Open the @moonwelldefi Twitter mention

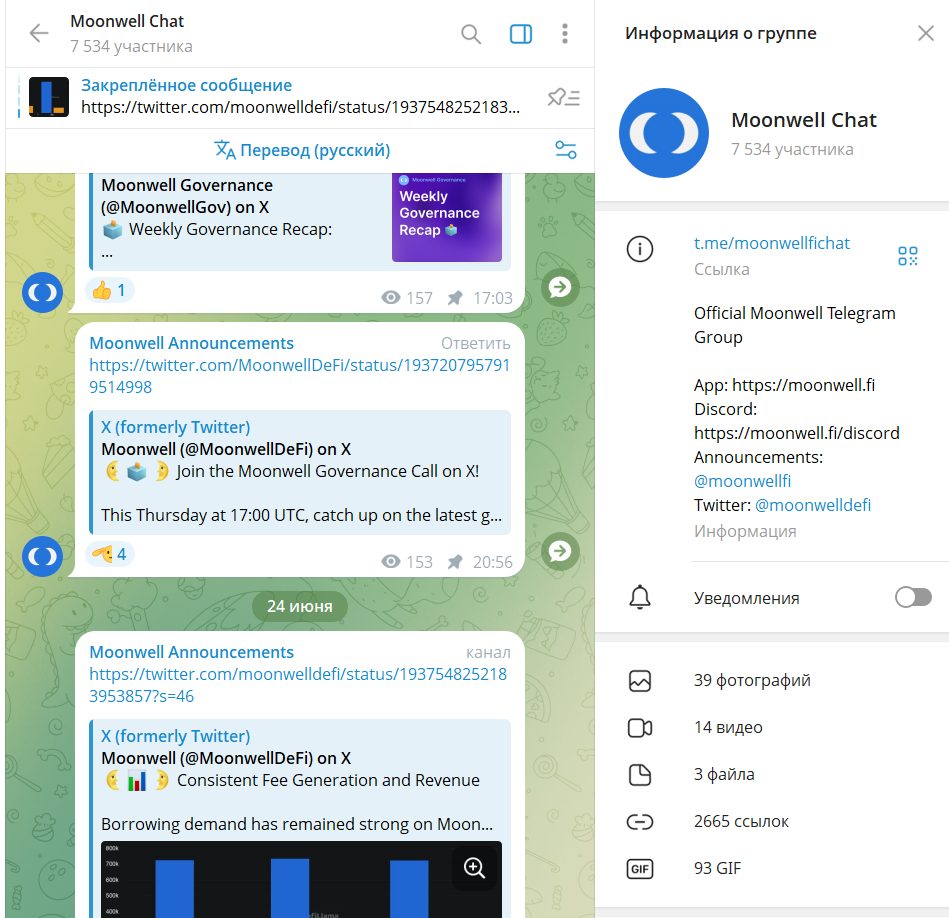click(813, 505)
